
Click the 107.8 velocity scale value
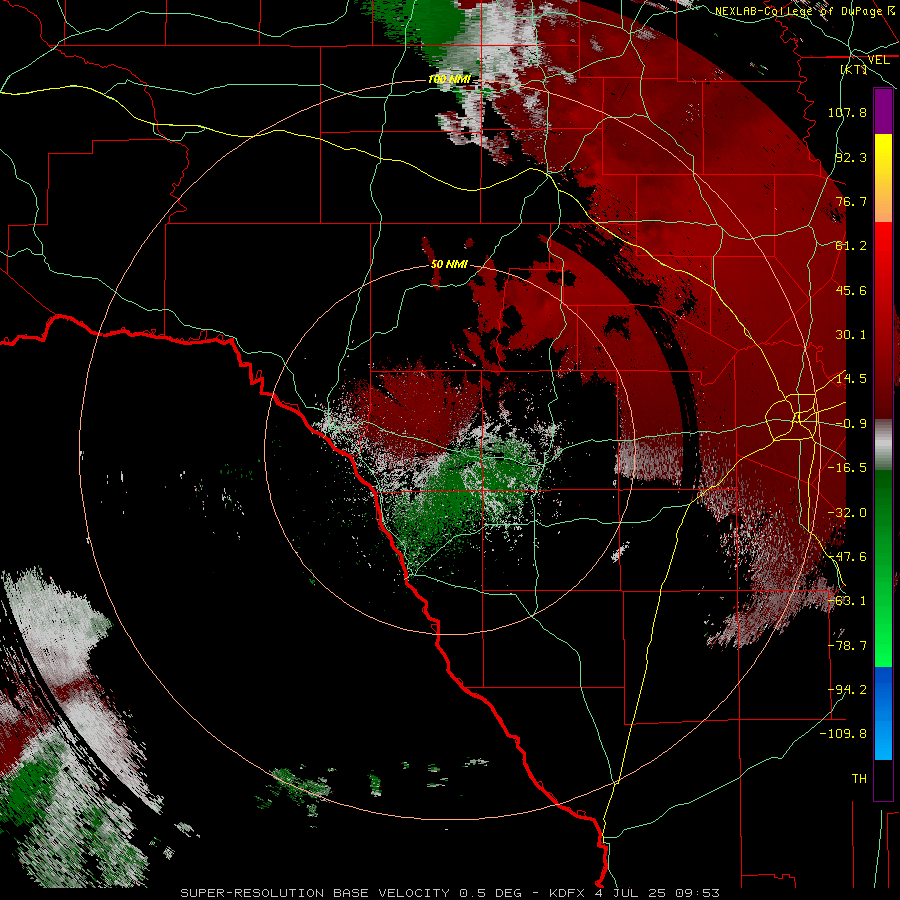[847, 112]
